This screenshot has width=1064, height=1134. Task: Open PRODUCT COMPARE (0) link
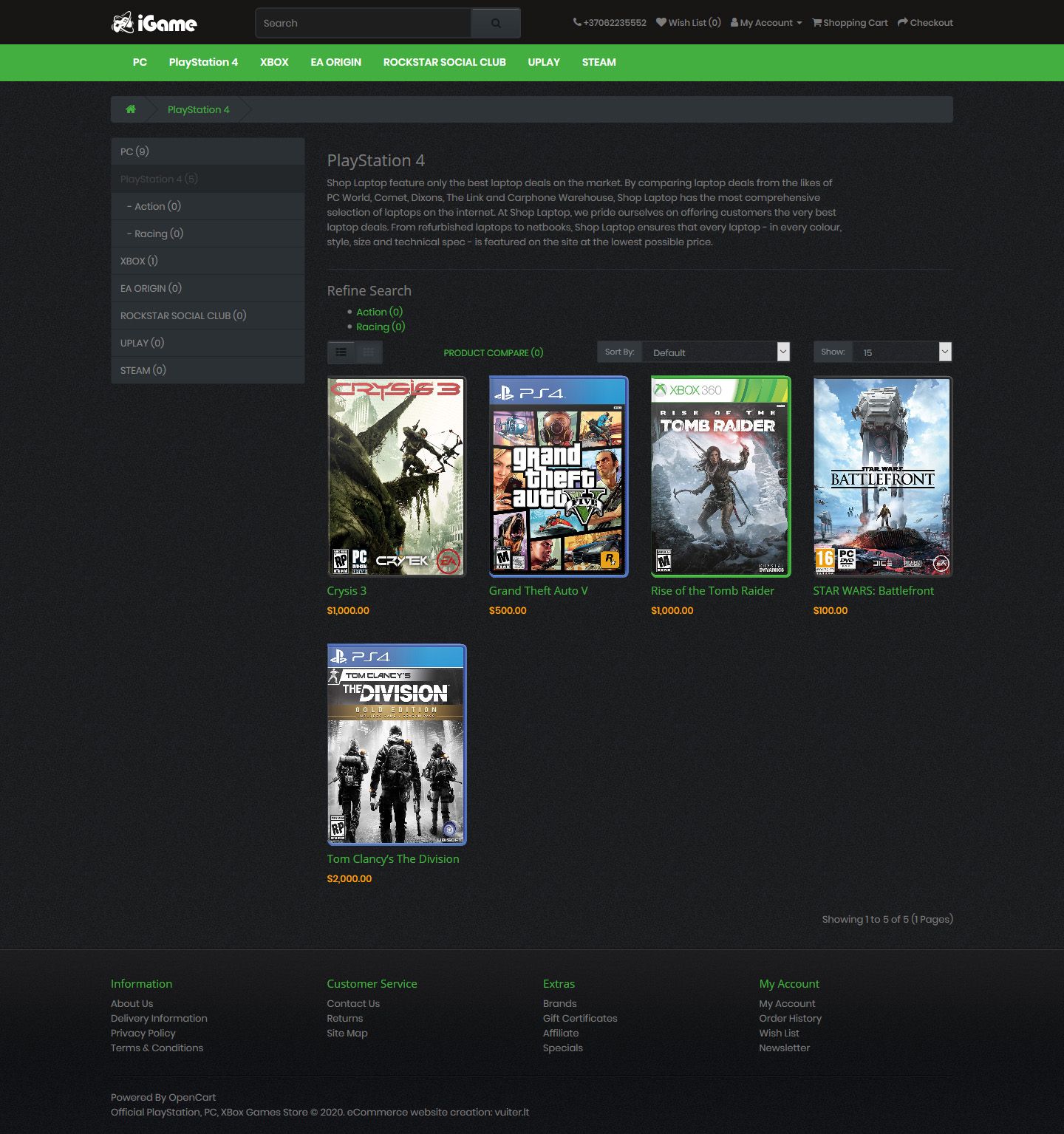coord(494,352)
